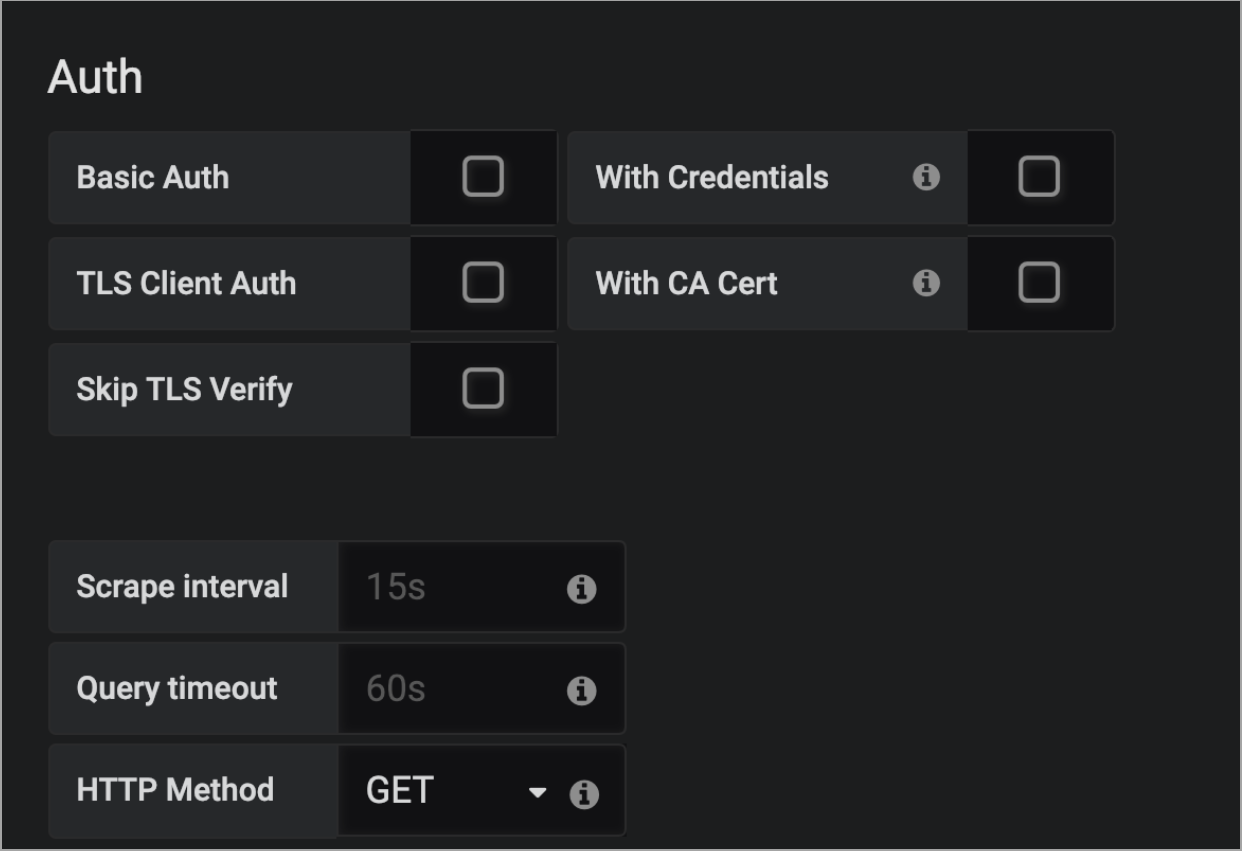This screenshot has height=851, width=1242.
Task: Click the HTTP Method info icon
Action: 584,794
